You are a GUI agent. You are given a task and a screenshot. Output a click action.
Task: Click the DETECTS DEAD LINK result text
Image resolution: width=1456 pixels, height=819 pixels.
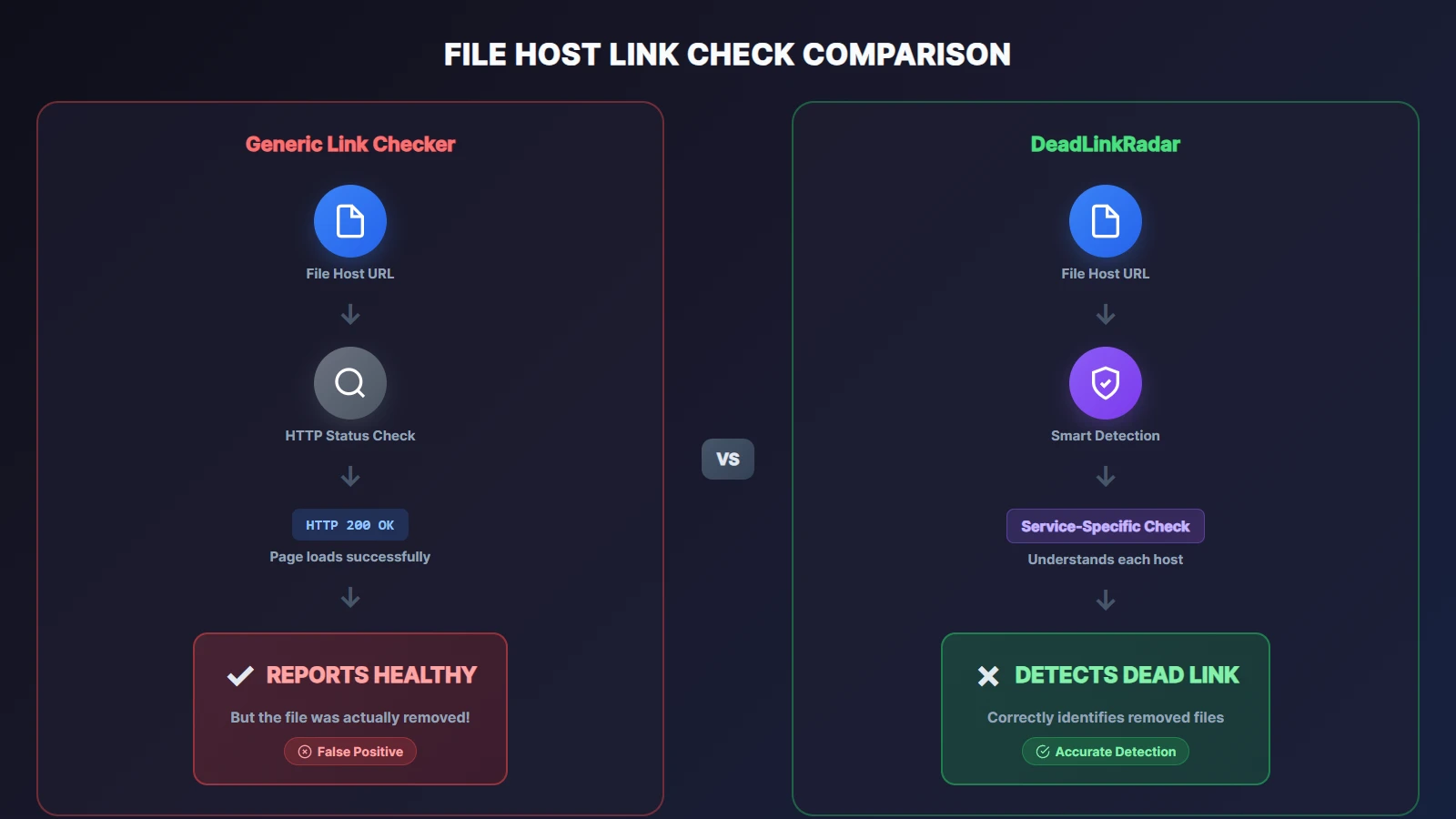[1127, 675]
